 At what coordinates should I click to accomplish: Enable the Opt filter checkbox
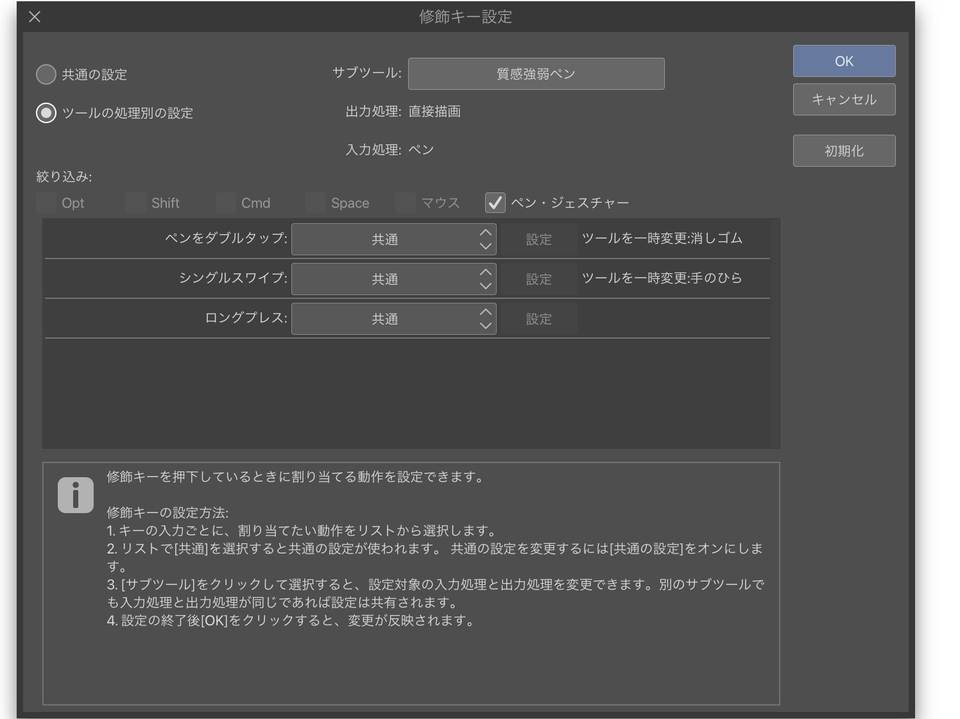click(x=48, y=201)
